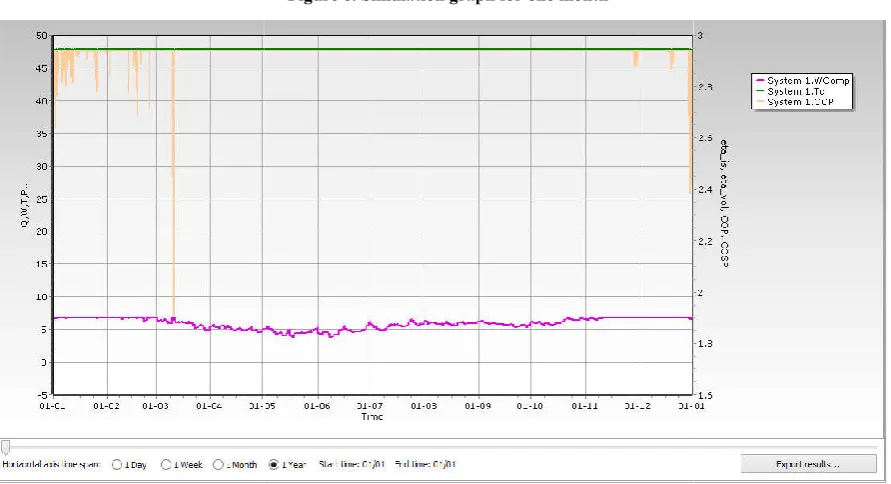
Task: Click the Start time 01/01 label
Action: [x=352, y=464]
